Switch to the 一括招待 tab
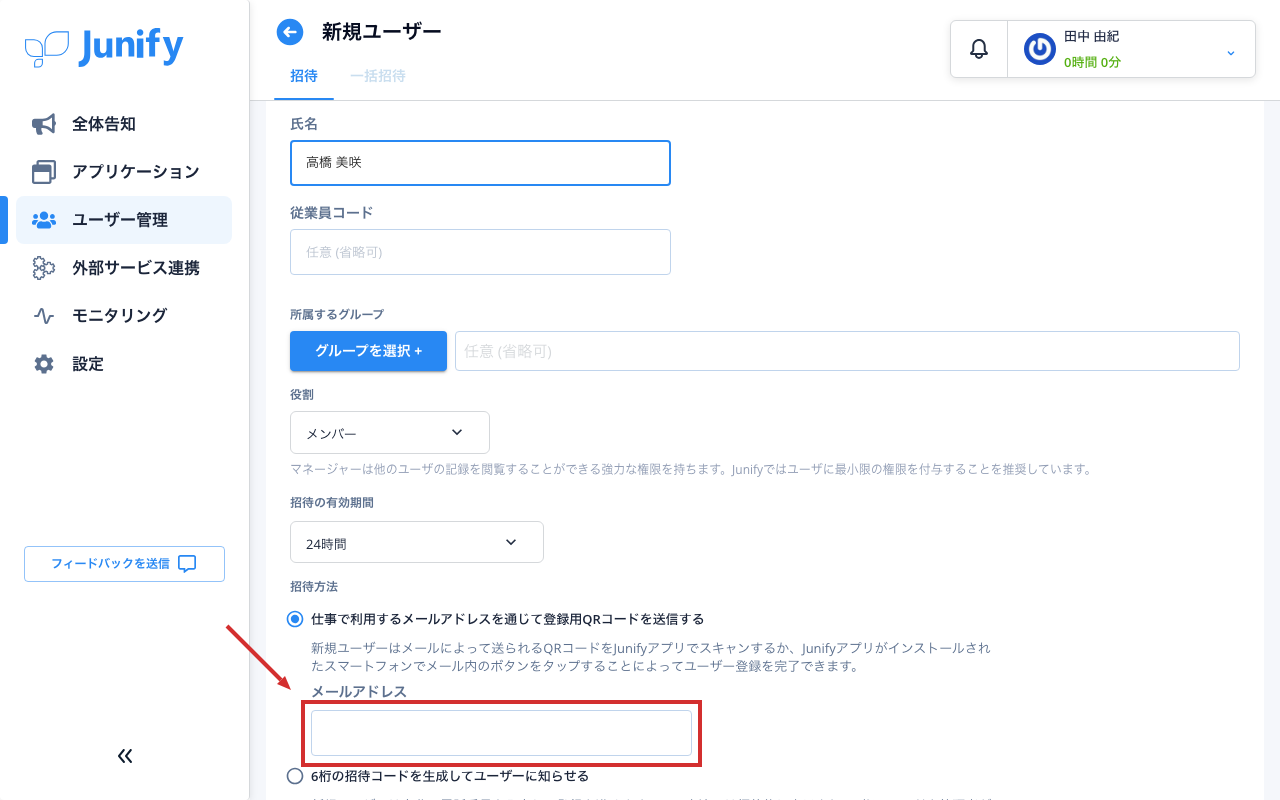 tap(378, 76)
